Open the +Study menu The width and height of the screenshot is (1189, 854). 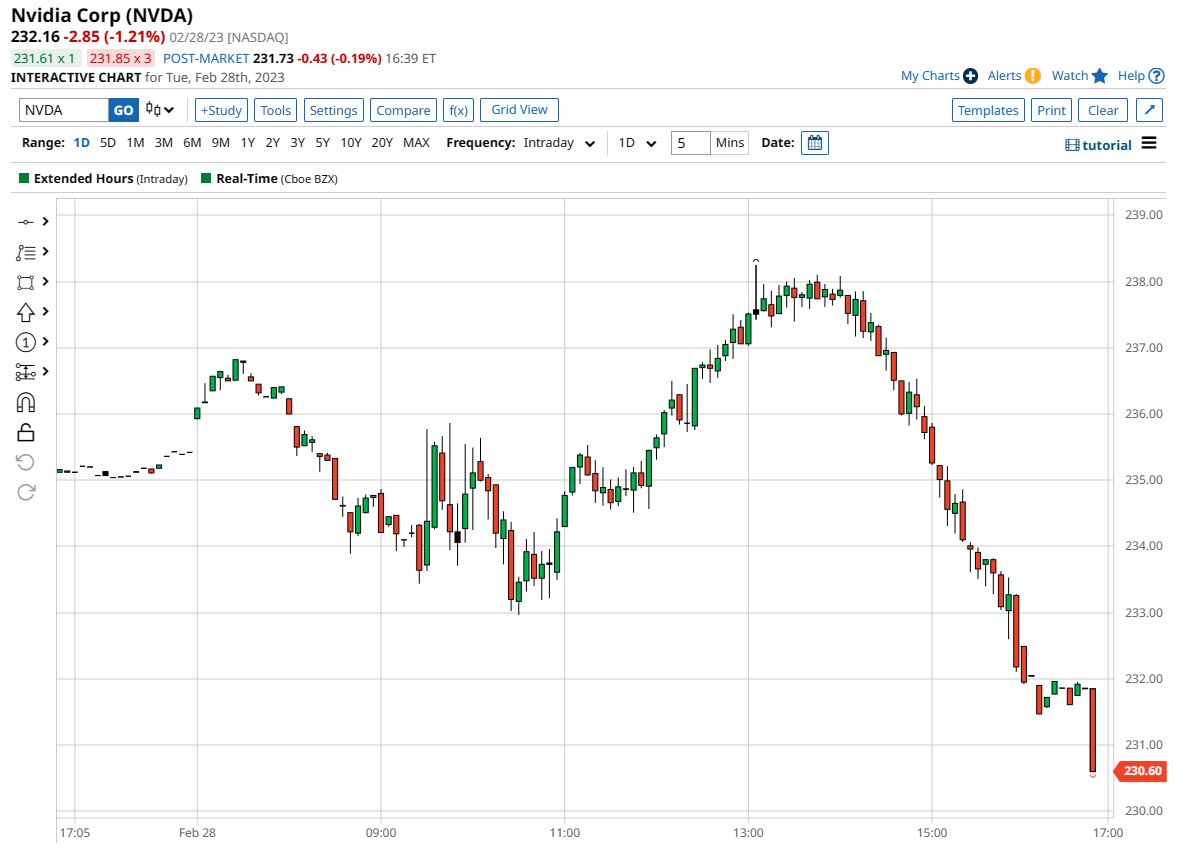pyautogui.click(x=221, y=110)
